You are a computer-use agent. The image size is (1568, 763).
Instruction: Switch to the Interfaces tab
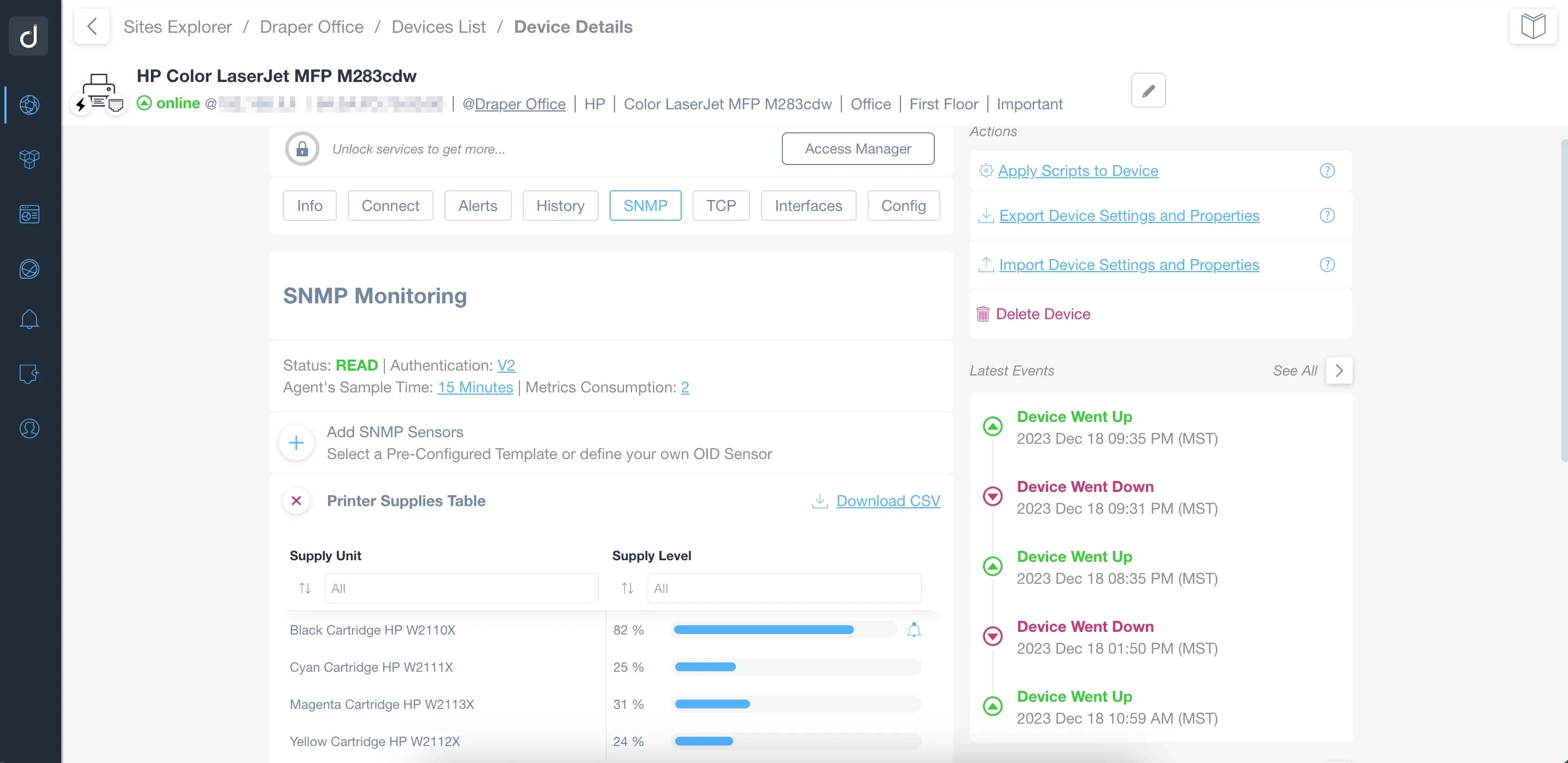(x=809, y=206)
